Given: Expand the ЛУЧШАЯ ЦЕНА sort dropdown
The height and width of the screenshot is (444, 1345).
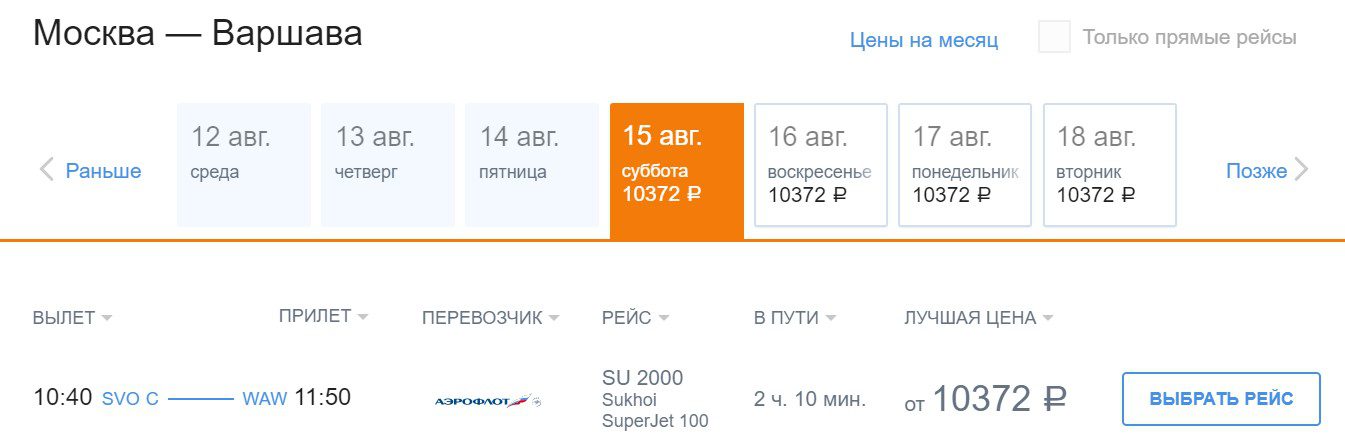Looking at the screenshot, I should (x=1047, y=319).
